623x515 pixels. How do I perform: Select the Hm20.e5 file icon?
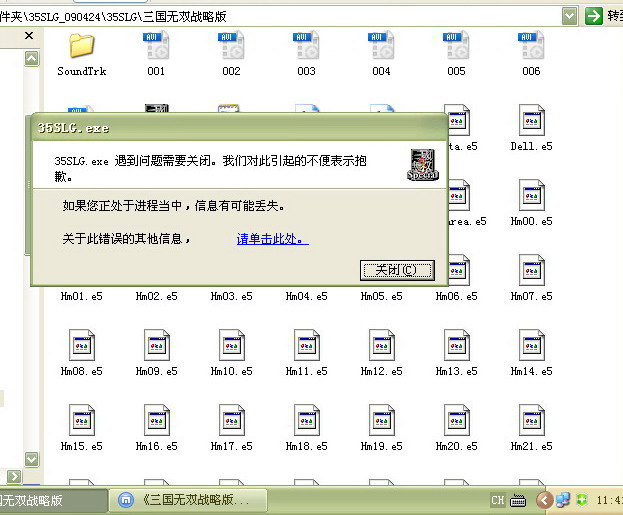pyautogui.click(x=457, y=420)
